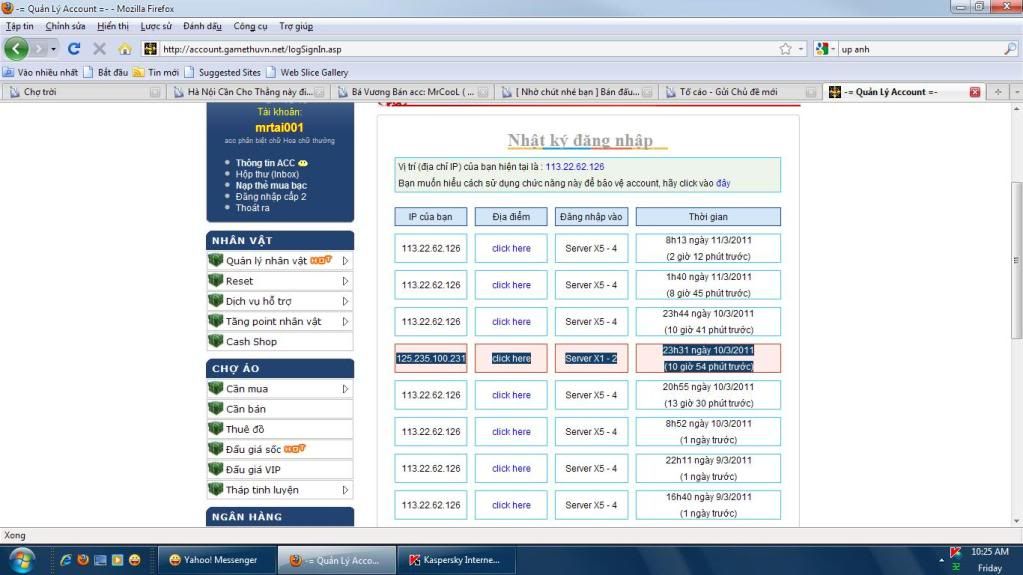This screenshot has height=575, width=1023.
Task: Open Yahoo! Messenger from the taskbar
Action: 215,560
